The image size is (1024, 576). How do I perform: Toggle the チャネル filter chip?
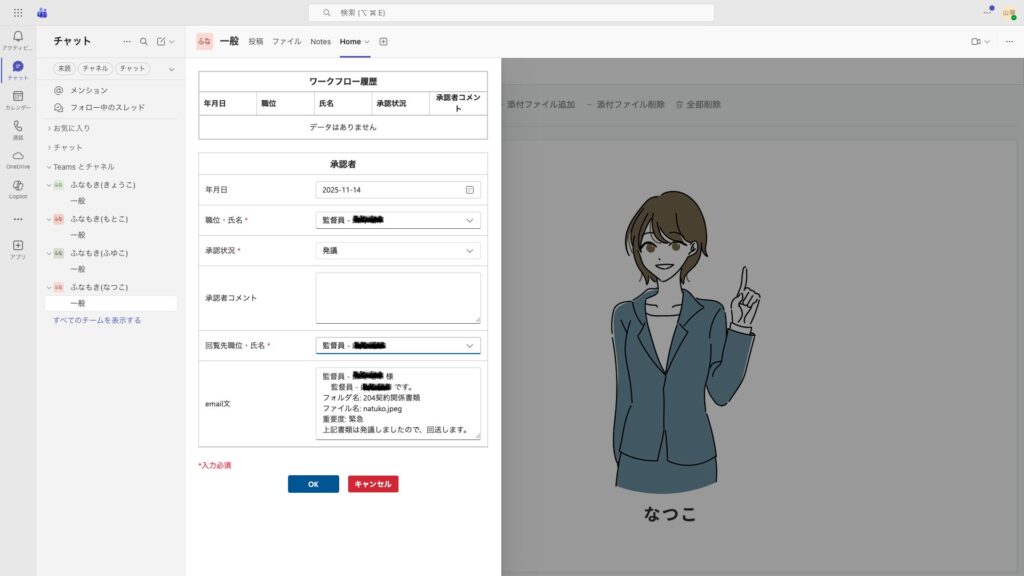click(94, 68)
